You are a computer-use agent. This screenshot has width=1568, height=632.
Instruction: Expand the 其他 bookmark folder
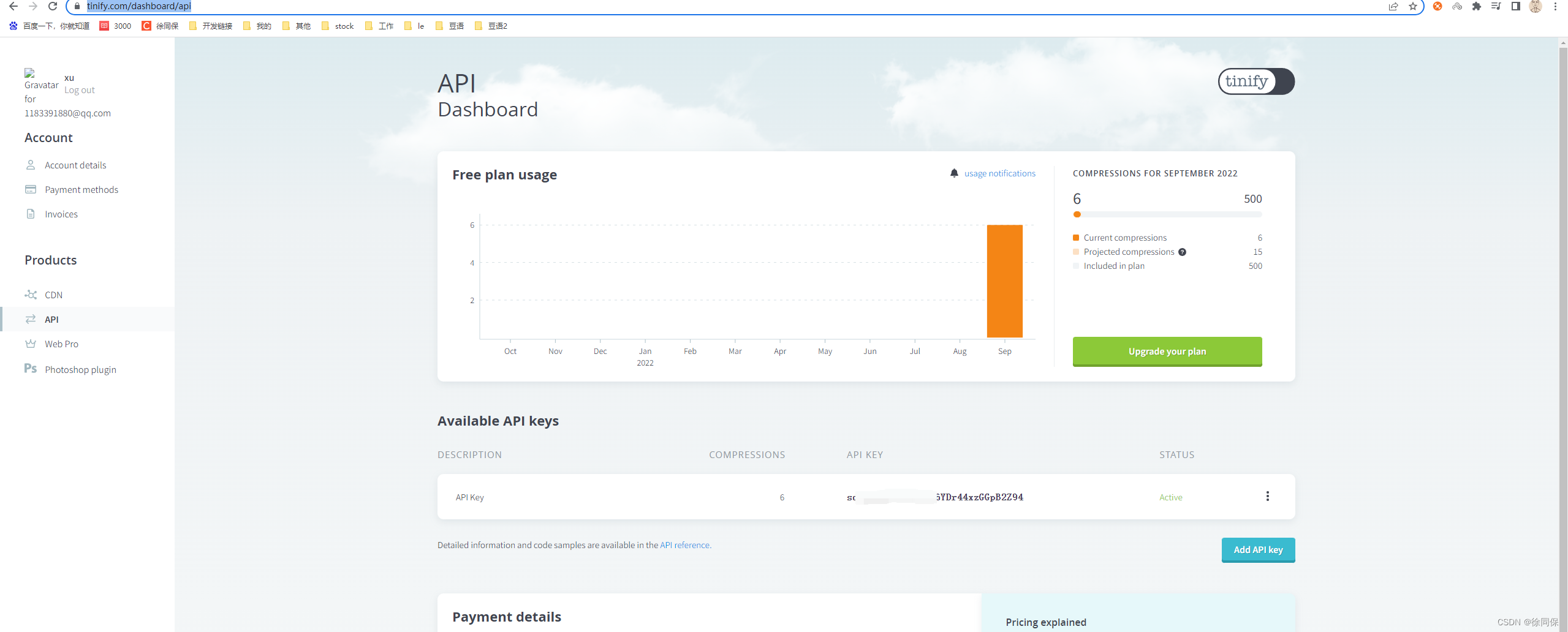coord(297,26)
